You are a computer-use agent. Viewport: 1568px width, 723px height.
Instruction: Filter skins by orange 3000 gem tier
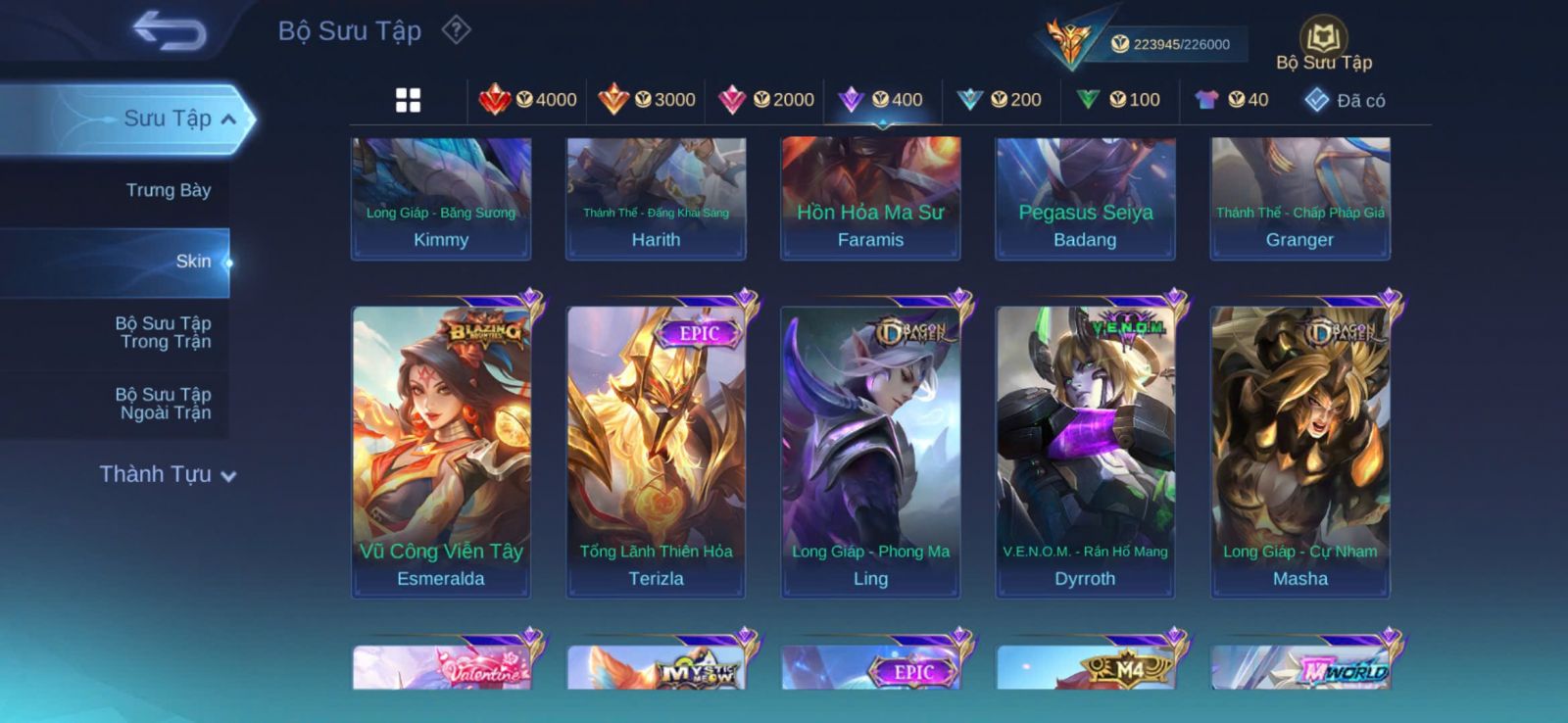(x=647, y=99)
